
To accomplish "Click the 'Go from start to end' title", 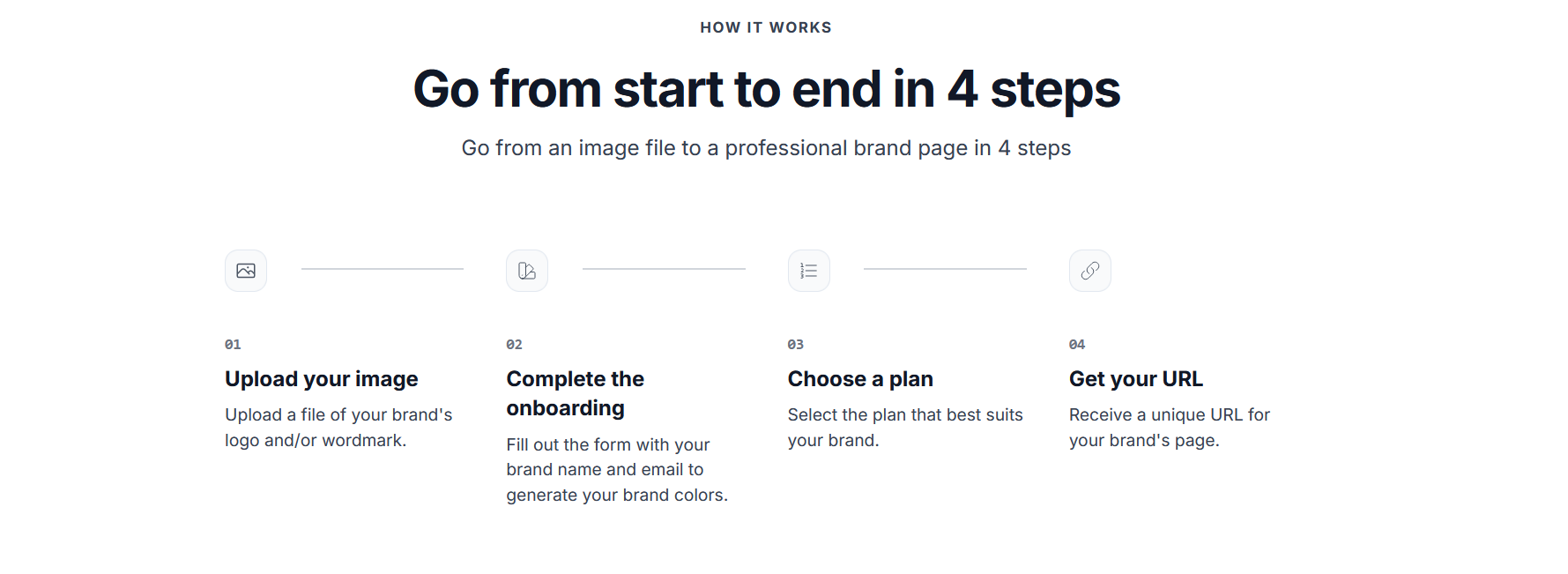I will (x=767, y=89).
